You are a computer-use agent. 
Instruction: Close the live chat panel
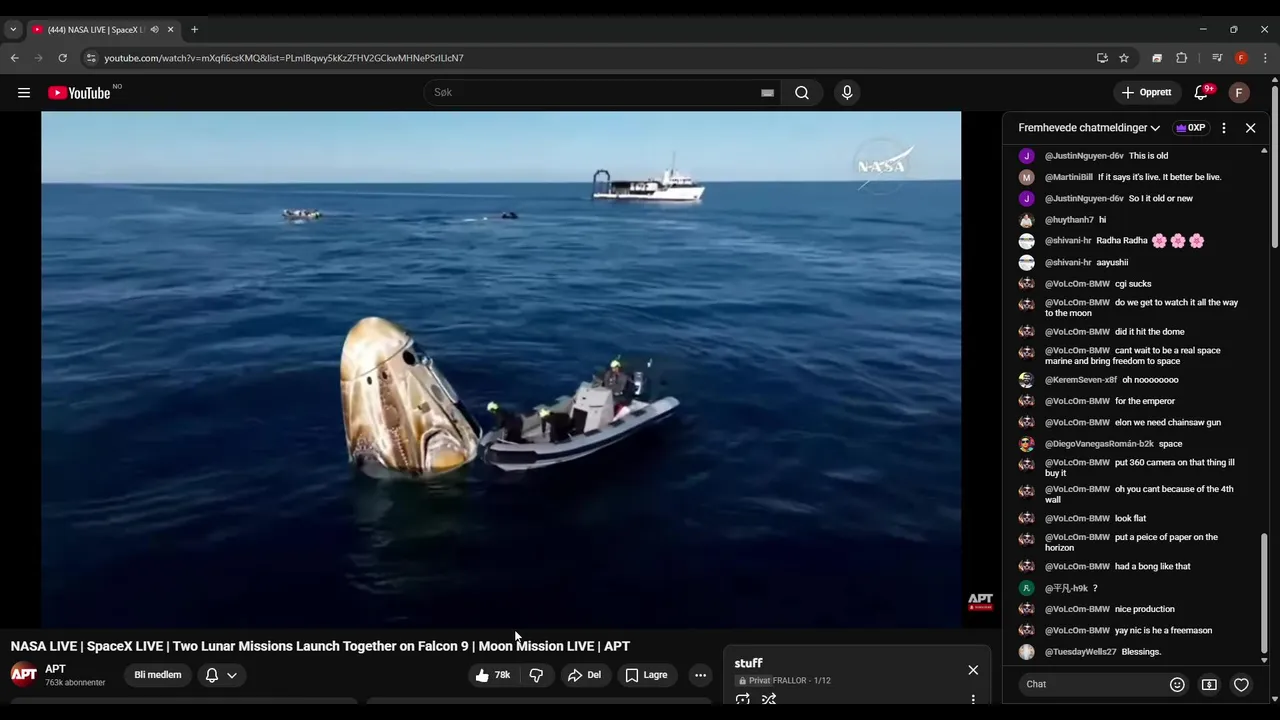pos(1250,128)
